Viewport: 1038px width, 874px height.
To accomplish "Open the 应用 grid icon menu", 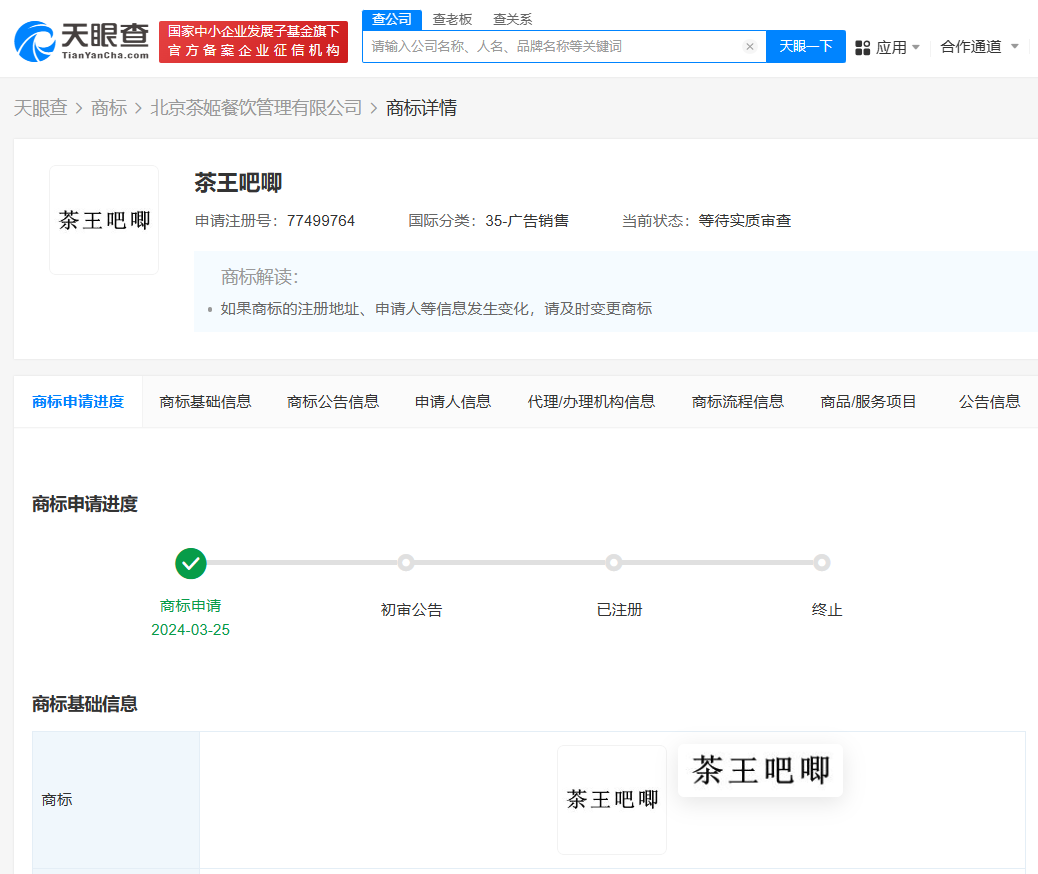I will (863, 48).
